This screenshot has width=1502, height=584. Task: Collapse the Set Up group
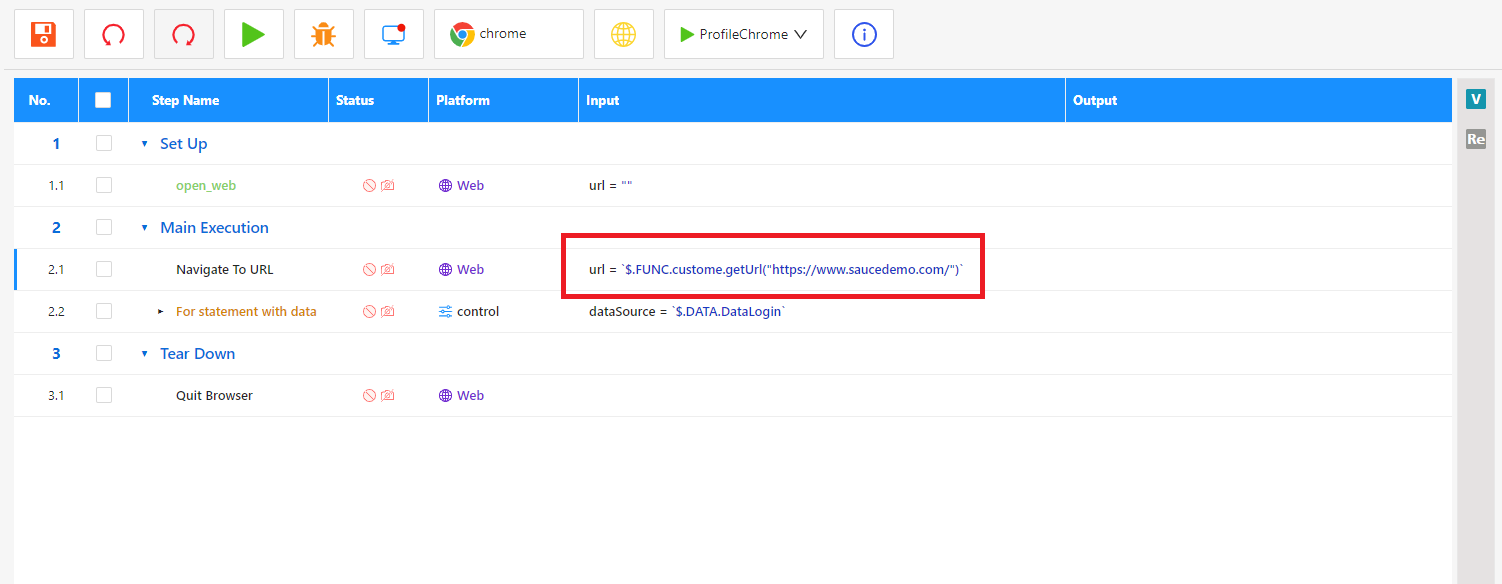tap(145, 144)
